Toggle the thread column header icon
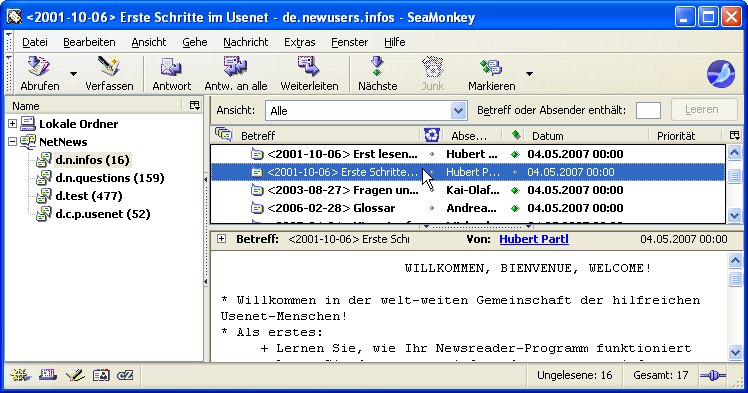This screenshot has width=748, height=393. coord(223,135)
